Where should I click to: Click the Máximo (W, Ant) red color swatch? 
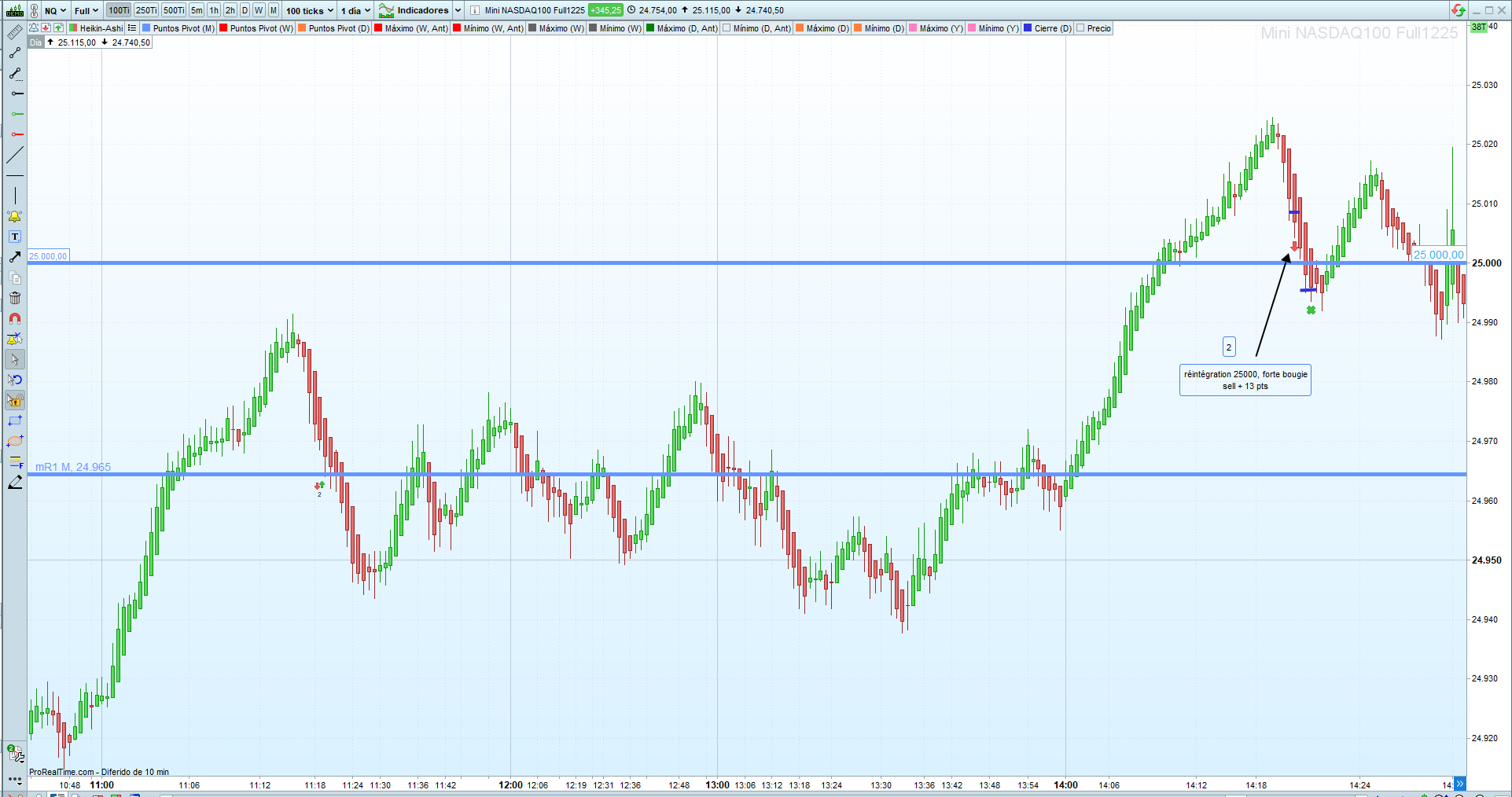point(378,28)
